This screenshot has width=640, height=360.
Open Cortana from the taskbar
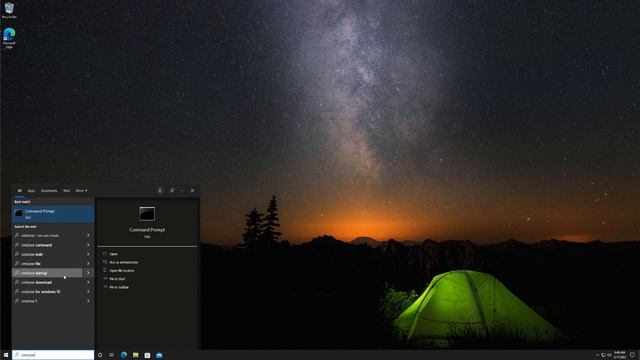pyautogui.click(x=100, y=355)
